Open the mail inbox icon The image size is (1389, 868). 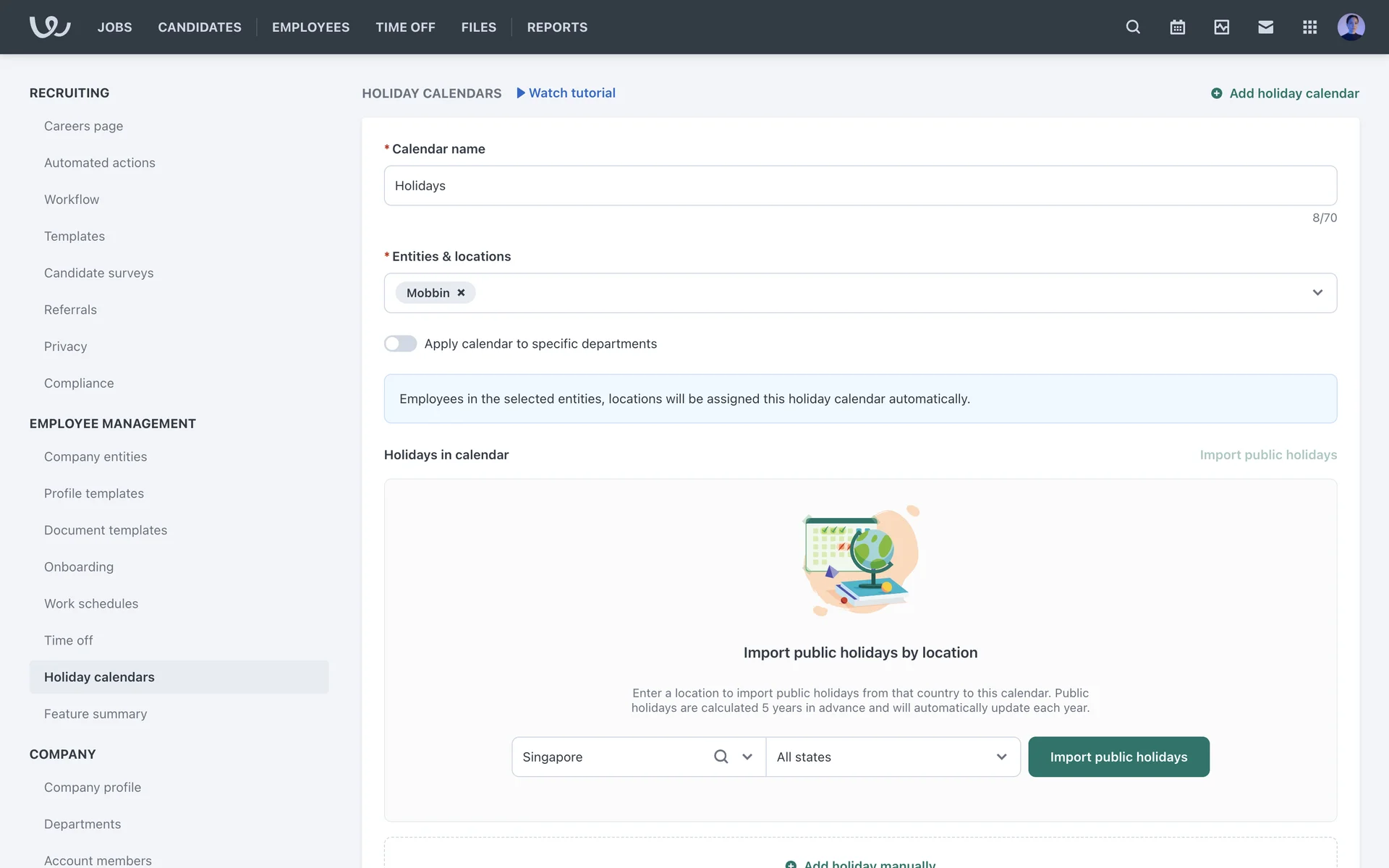click(1265, 27)
